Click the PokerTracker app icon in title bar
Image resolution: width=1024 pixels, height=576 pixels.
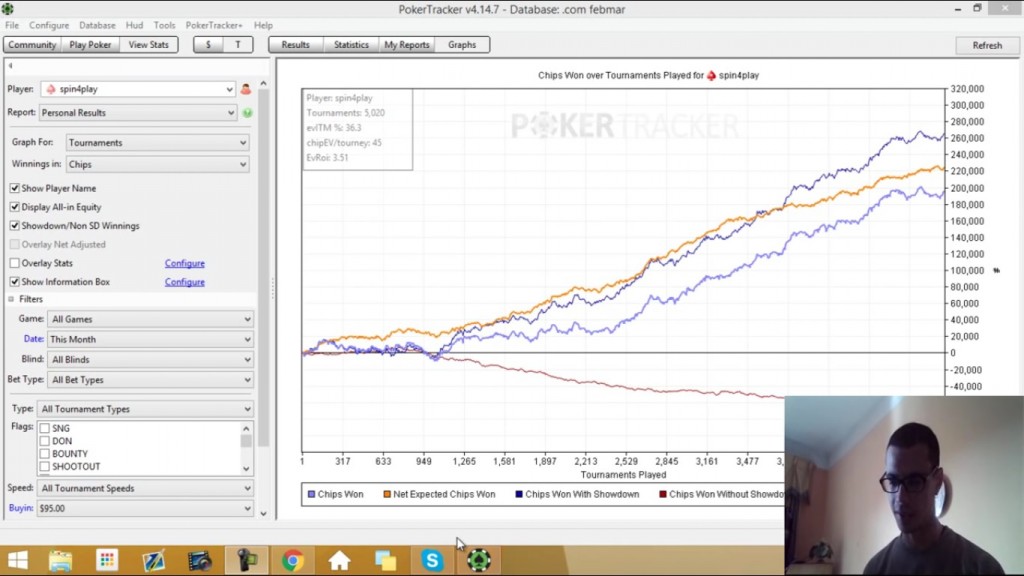point(8,9)
